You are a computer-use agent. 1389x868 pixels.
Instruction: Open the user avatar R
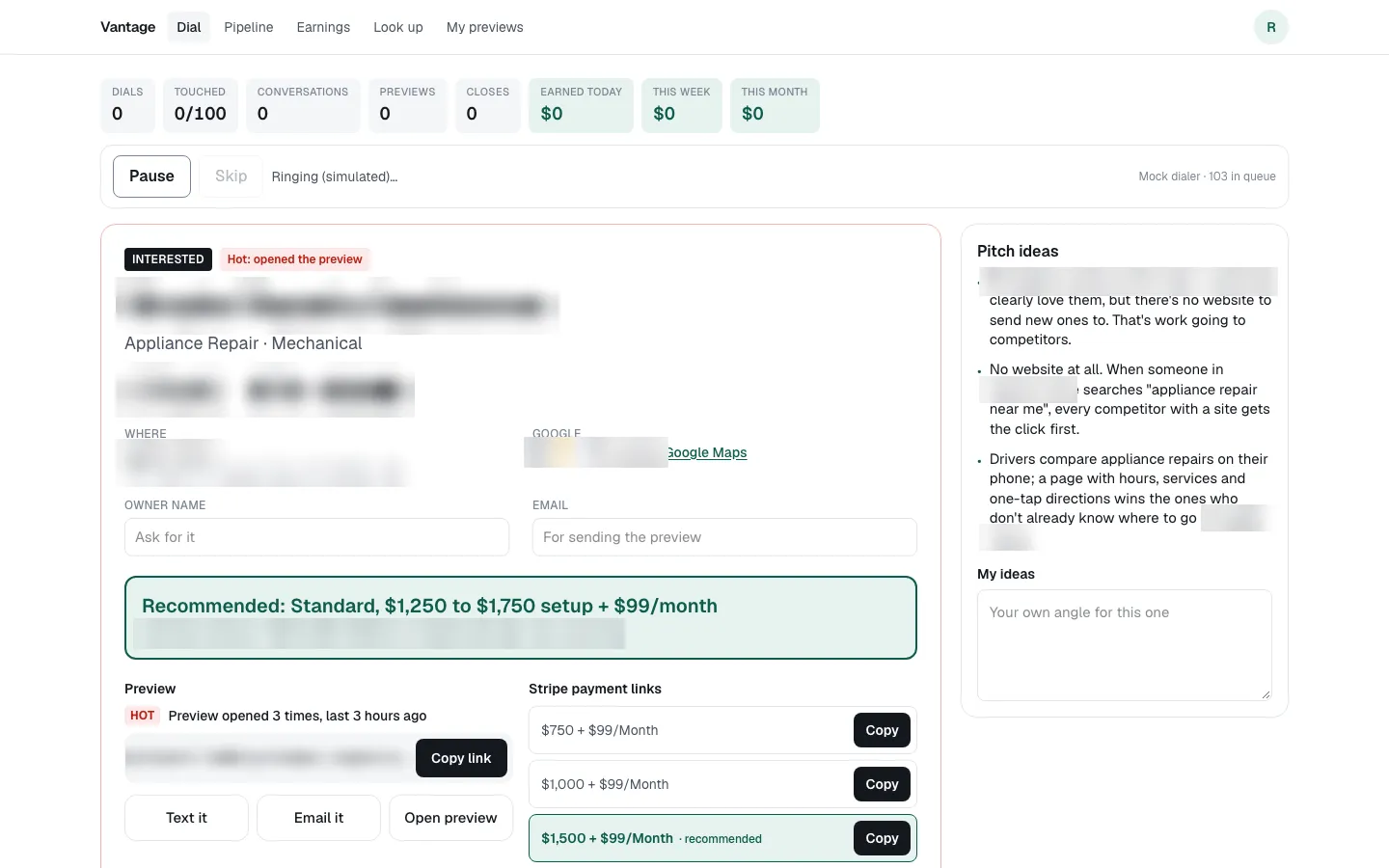pyautogui.click(x=1270, y=27)
